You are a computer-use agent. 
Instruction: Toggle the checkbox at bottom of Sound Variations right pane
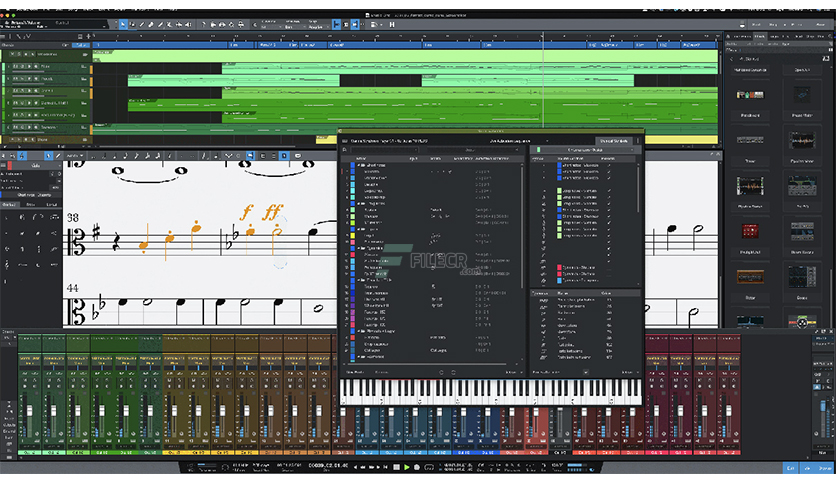pos(586,372)
